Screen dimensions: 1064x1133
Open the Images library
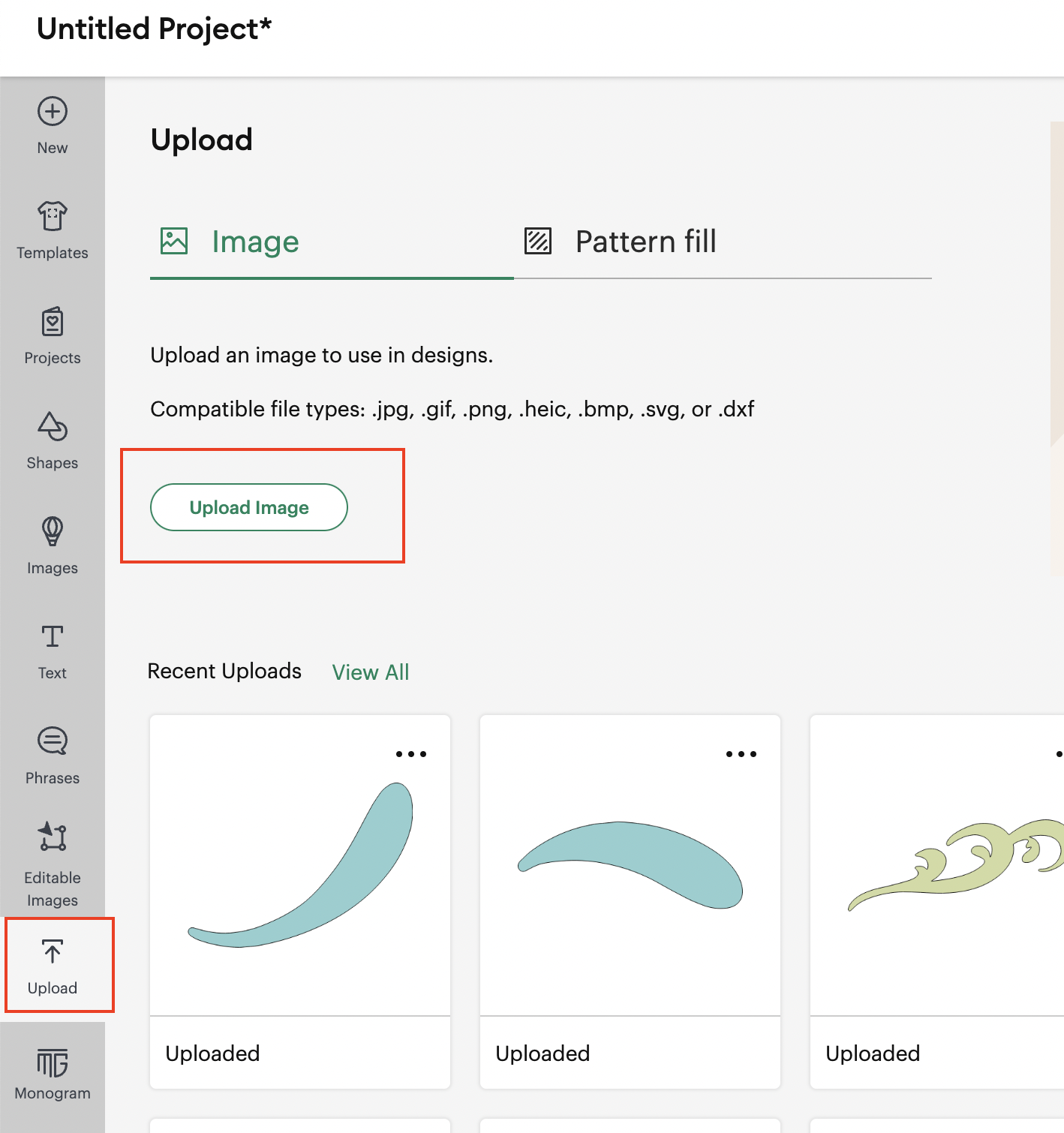(x=53, y=545)
